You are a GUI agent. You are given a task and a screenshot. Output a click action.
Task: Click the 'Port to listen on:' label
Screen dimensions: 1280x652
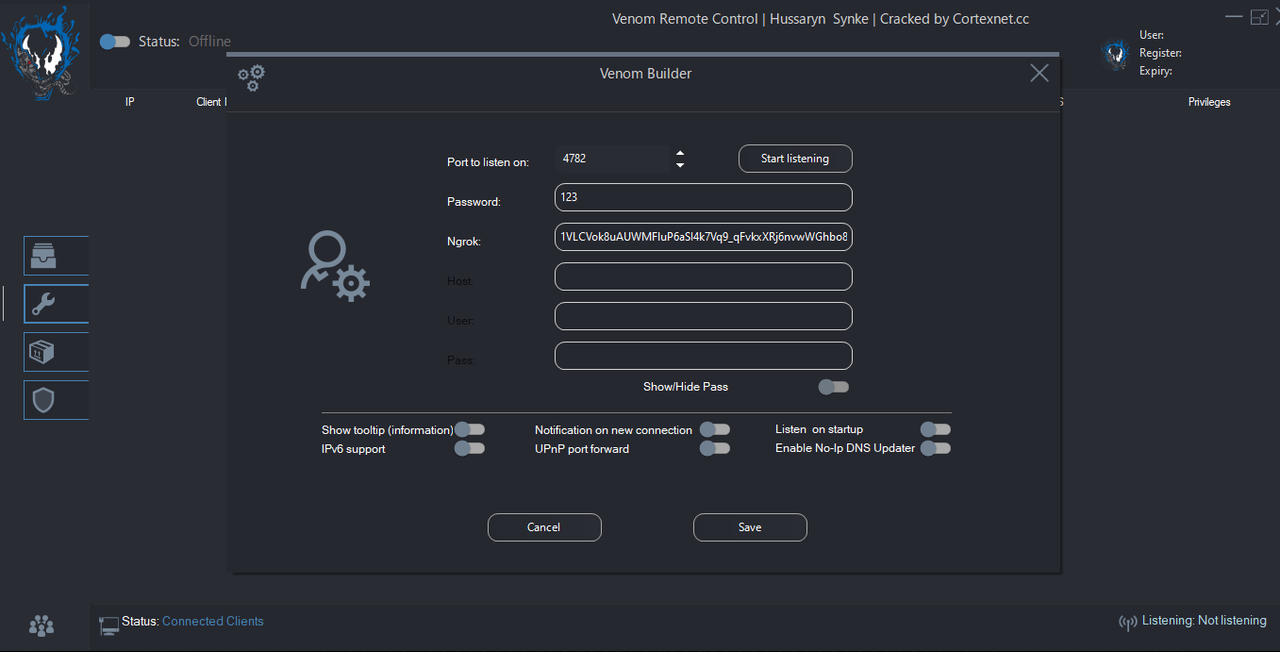coord(488,162)
